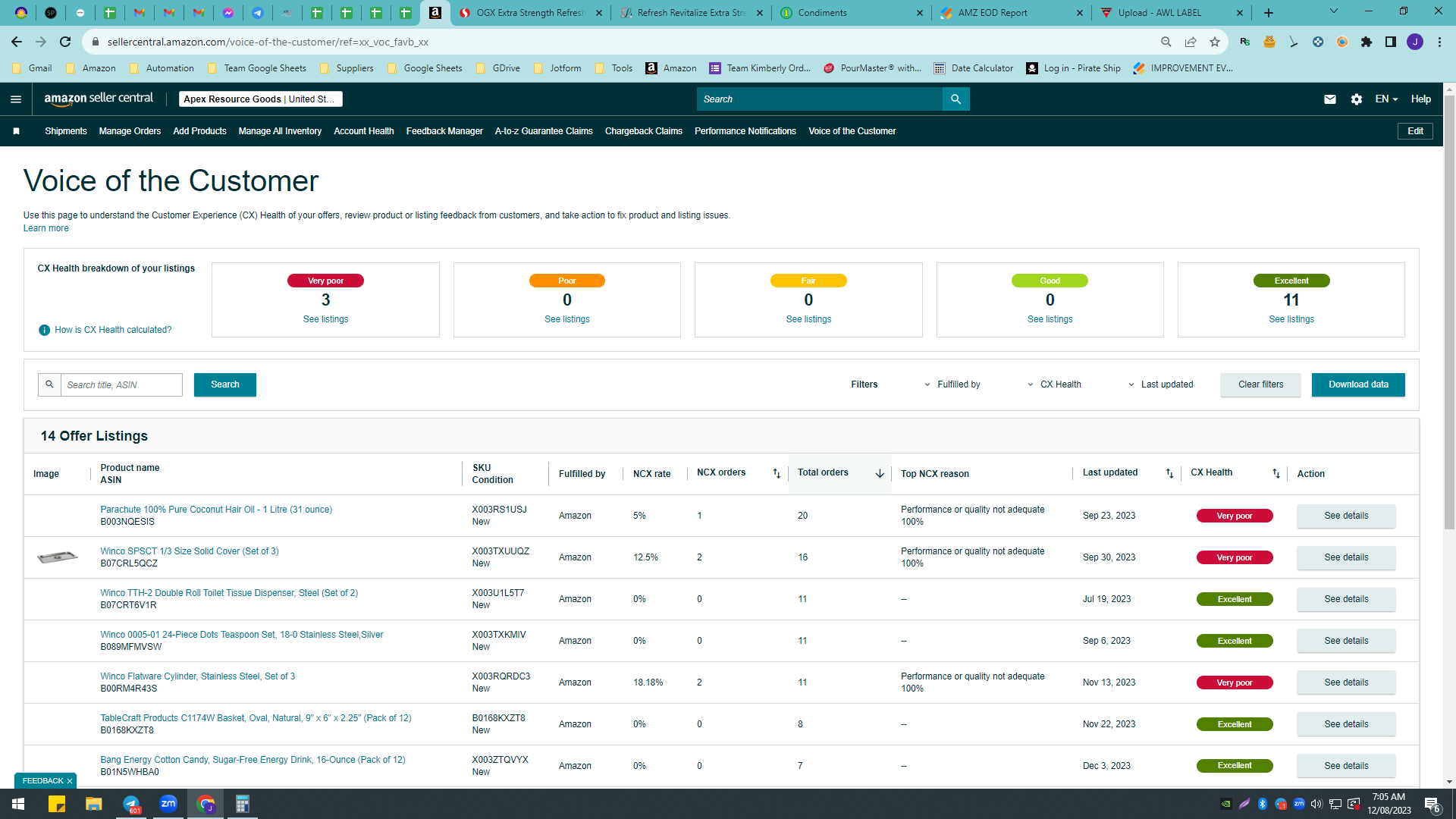
Task: Click See listings under Very poor
Action: pos(325,319)
